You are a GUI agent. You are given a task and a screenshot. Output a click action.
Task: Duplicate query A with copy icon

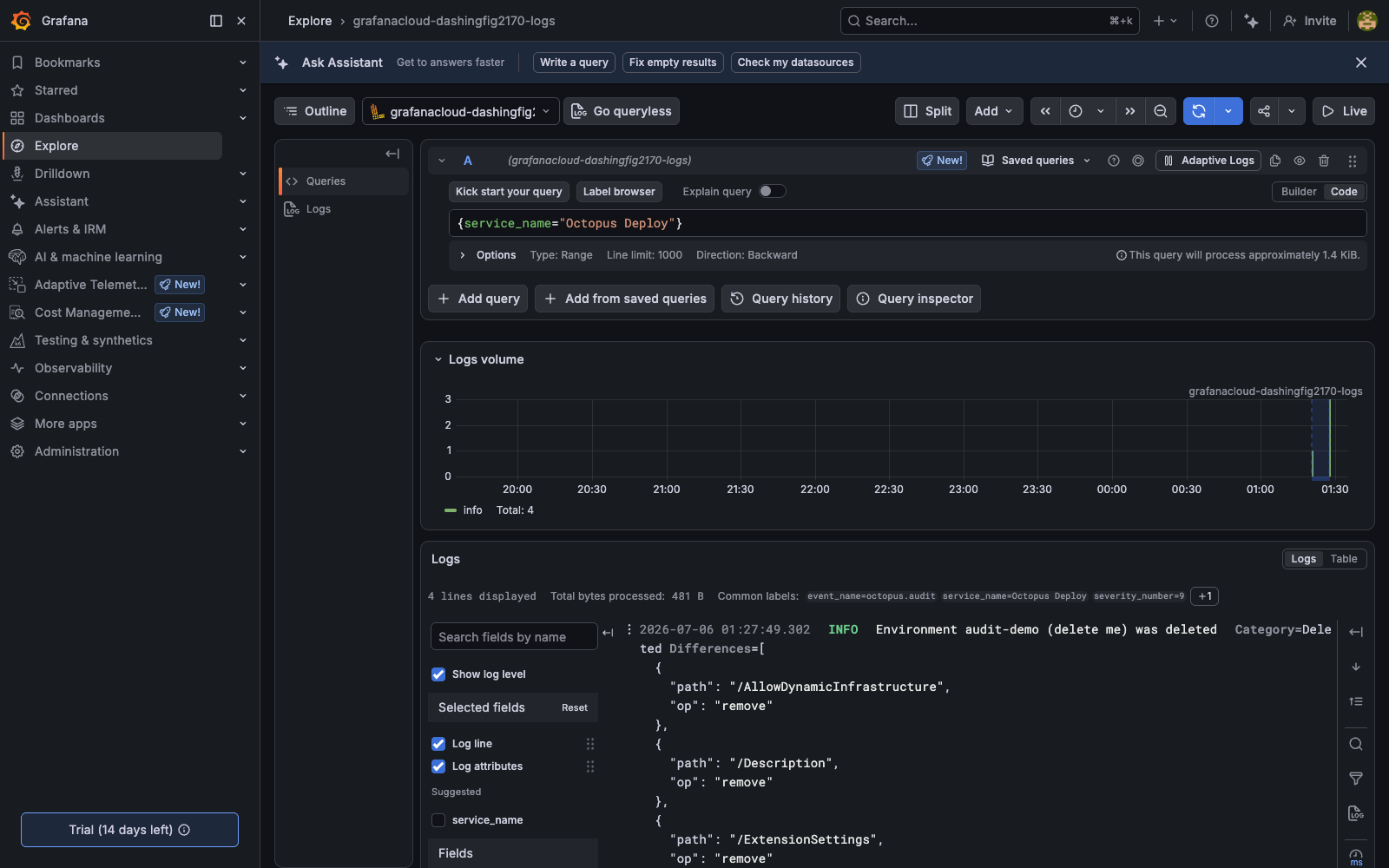pyautogui.click(x=1275, y=161)
